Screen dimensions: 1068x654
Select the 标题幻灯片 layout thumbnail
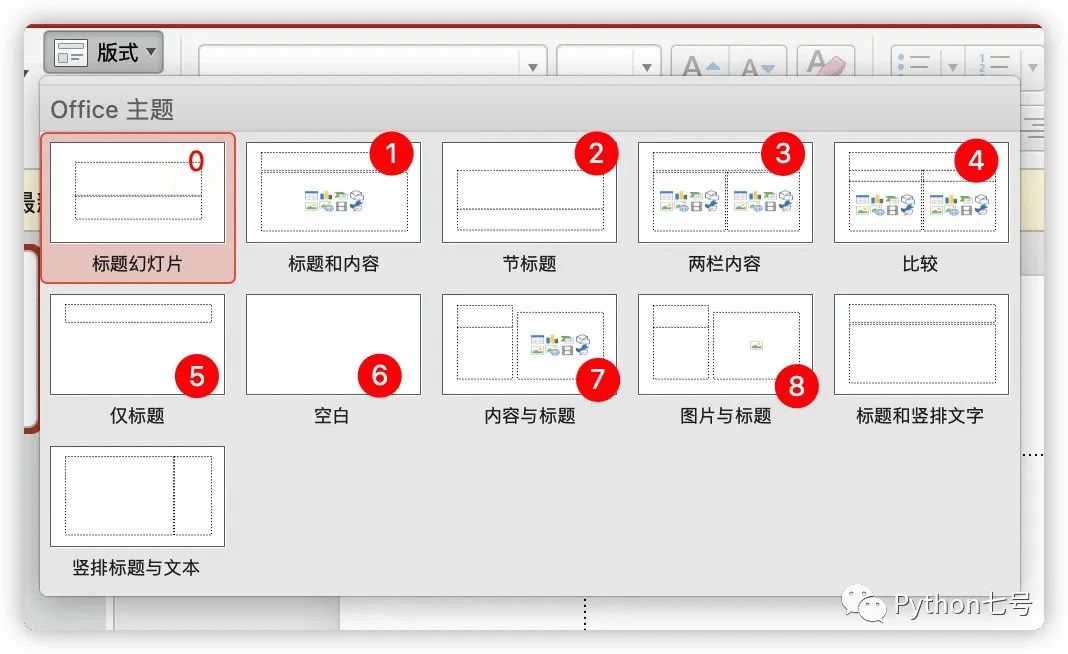point(138,192)
